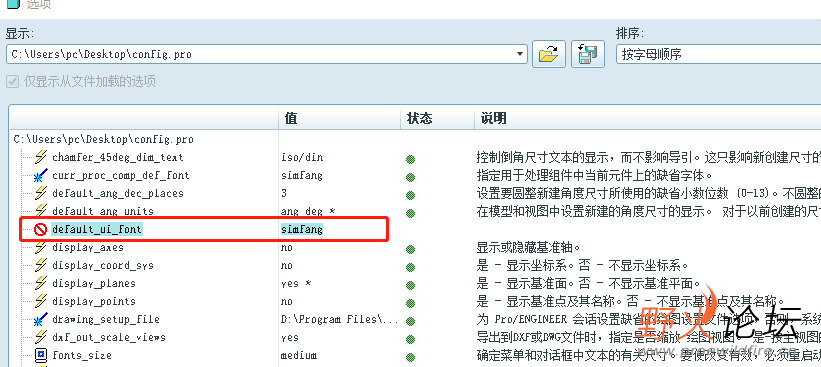Click green status dot of display_coord_sys
Image resolution: width=821 pixels, height=367 pixels.
[x=410, y=268]
